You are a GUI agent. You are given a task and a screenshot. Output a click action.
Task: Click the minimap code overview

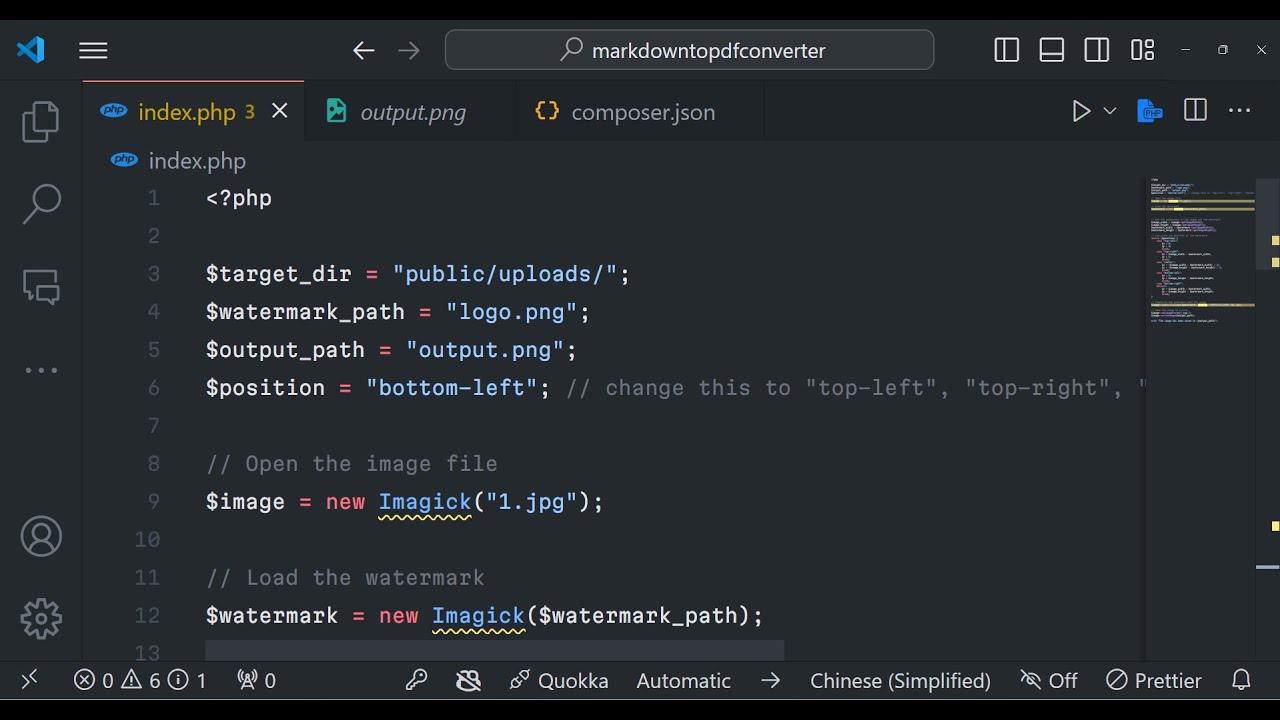pos(1199,250)
